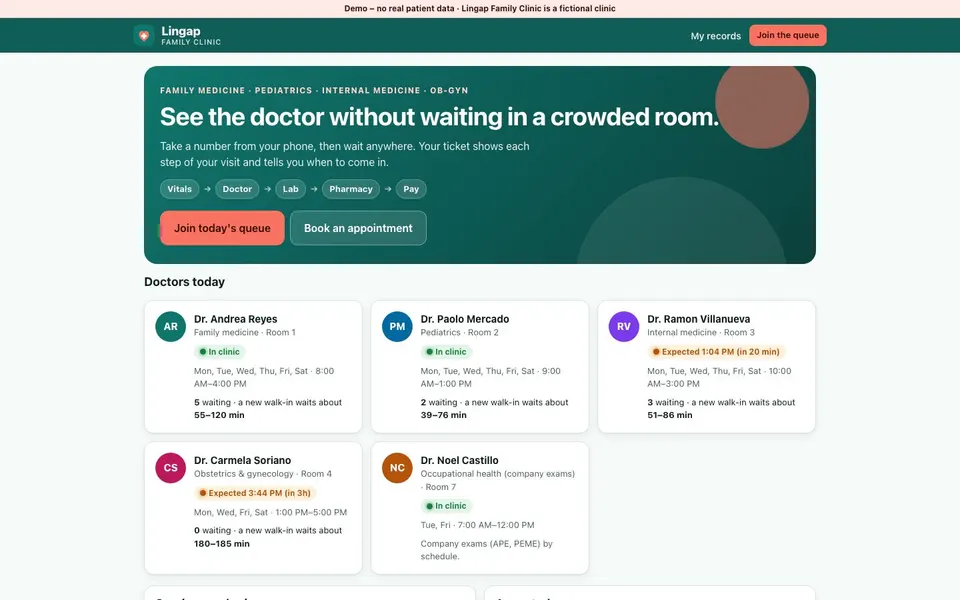
Task: Open Dr. Ramon Villanueva name
Action: pos(699,319)
